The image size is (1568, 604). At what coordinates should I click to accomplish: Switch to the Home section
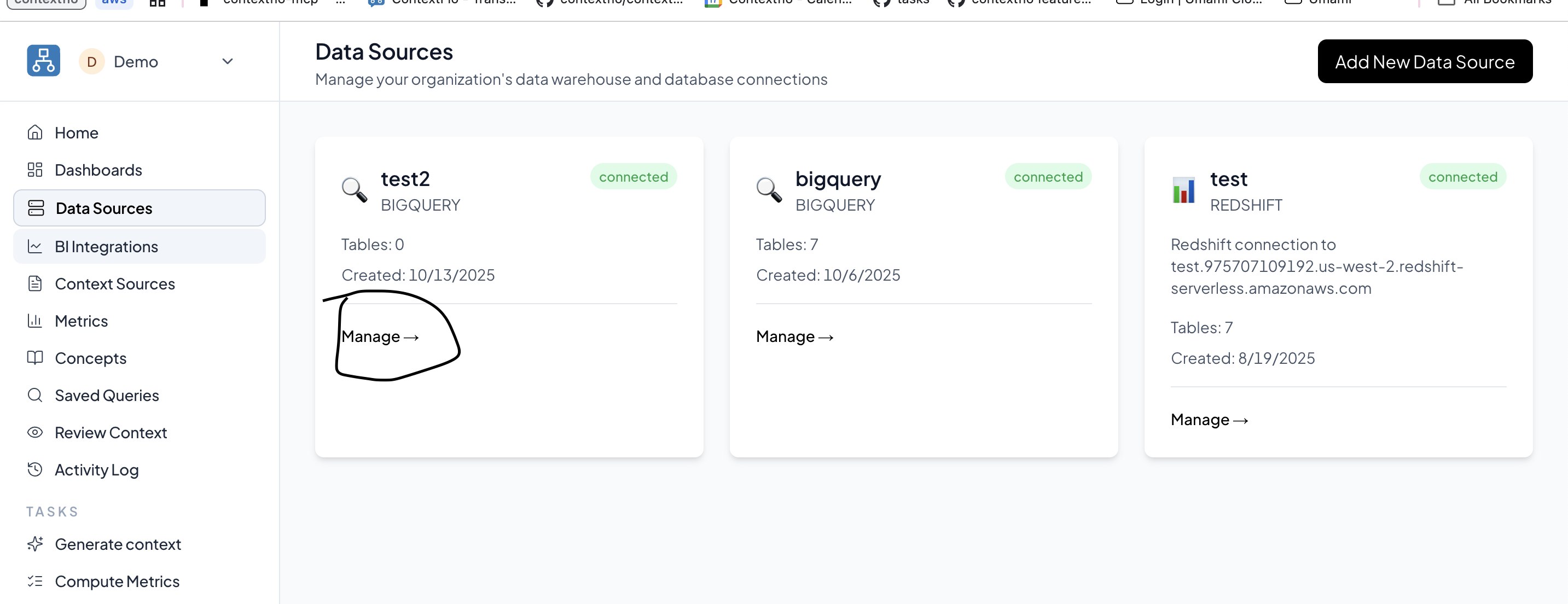point(77,133)
